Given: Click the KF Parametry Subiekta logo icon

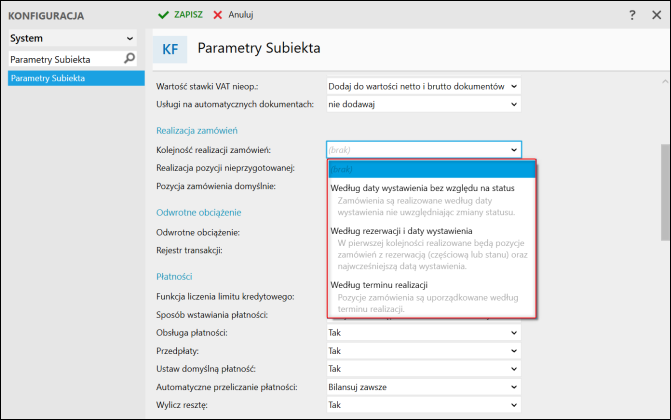Looking at the screenshot, I should click(x=169, y=48).
